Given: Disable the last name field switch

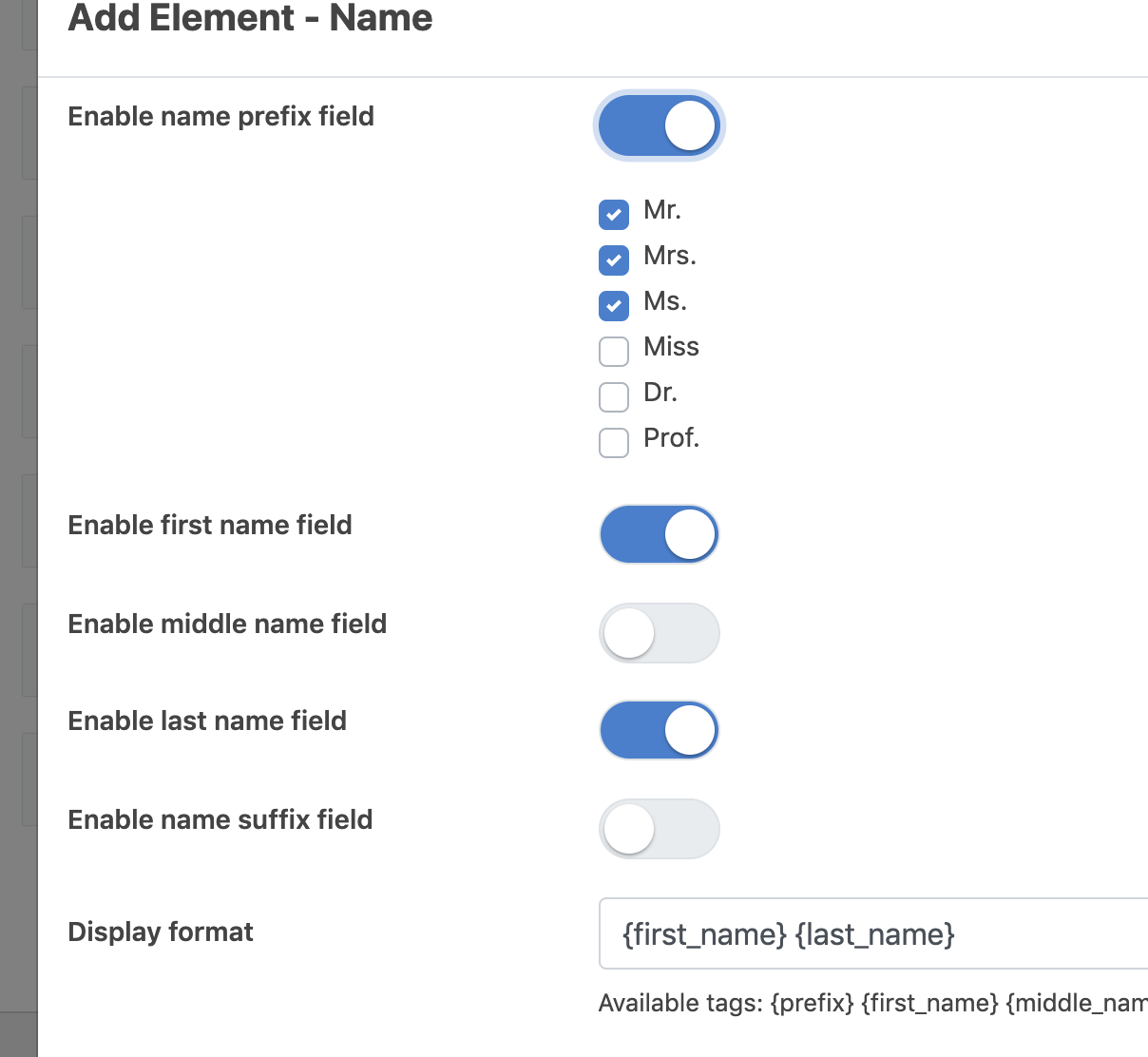Looking at the screenshot, I should (659, 730).
